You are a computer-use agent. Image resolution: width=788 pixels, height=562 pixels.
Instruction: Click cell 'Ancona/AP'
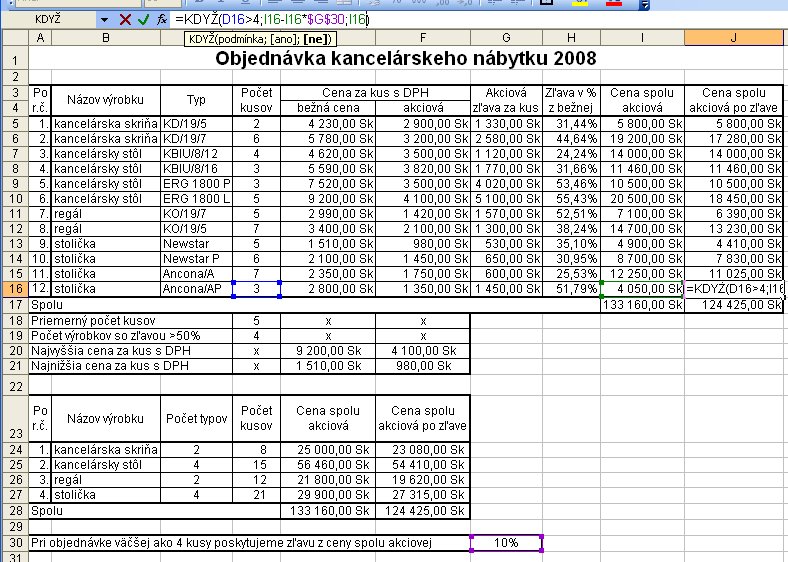(196, 289)
